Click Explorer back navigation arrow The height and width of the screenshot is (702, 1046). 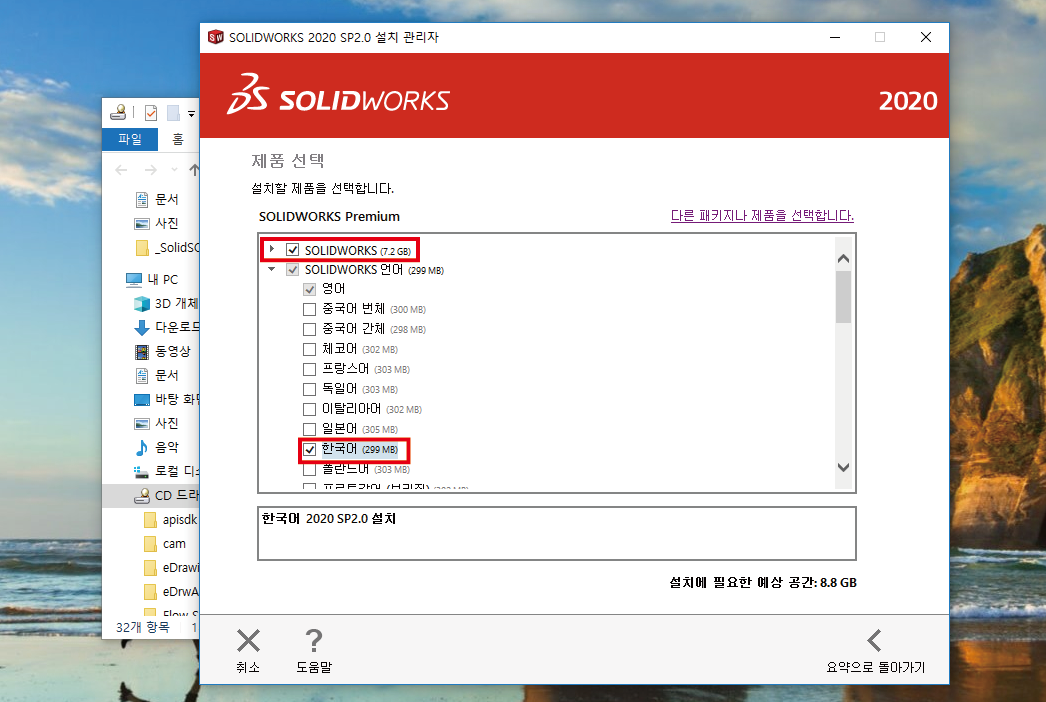pos(121,170)
